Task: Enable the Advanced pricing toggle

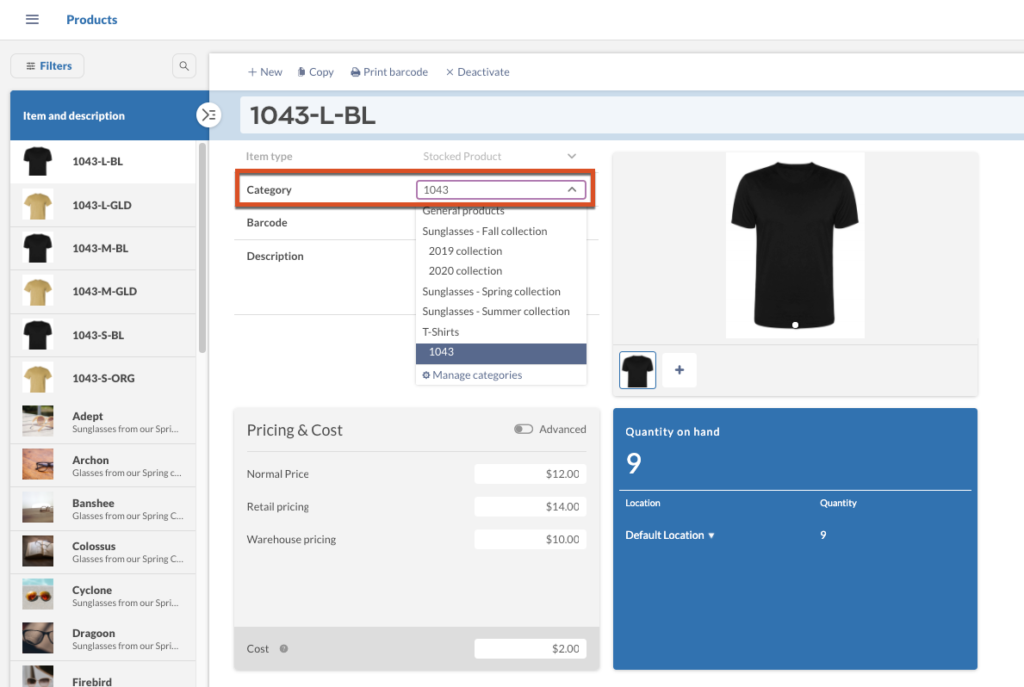Action: point(523,429)
